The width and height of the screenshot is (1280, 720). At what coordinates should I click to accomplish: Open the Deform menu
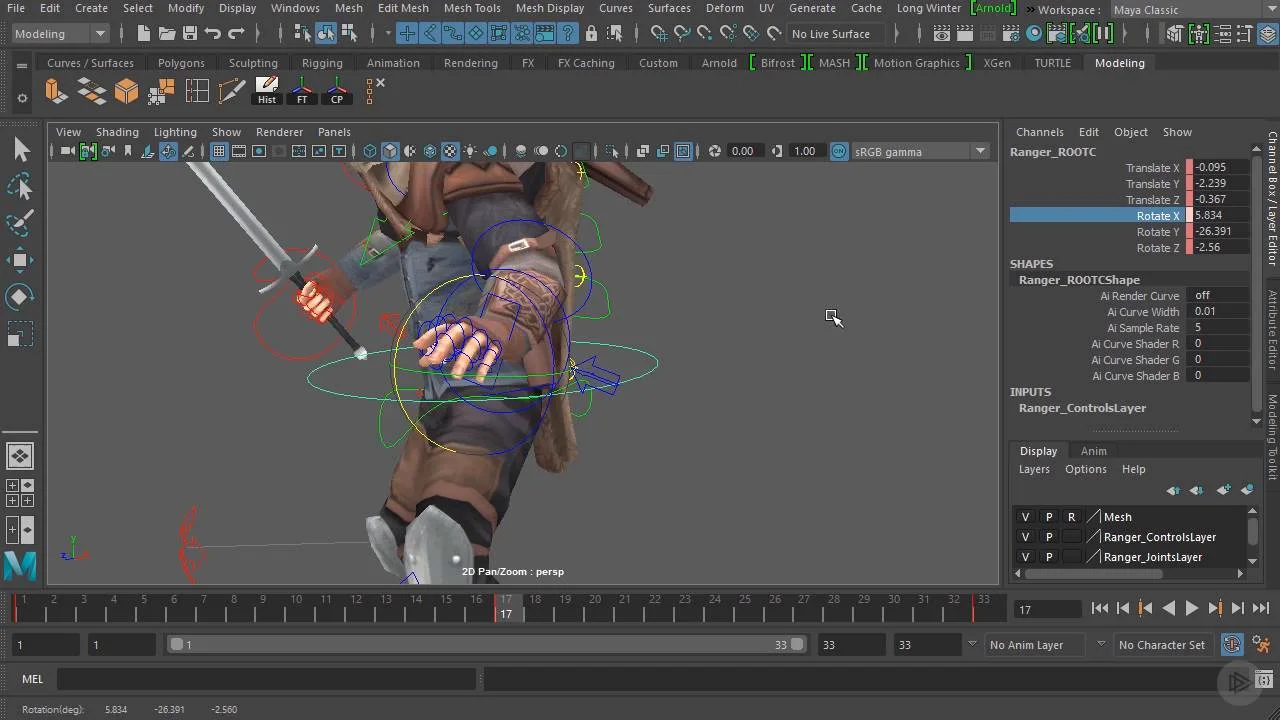tap(724, 8)
